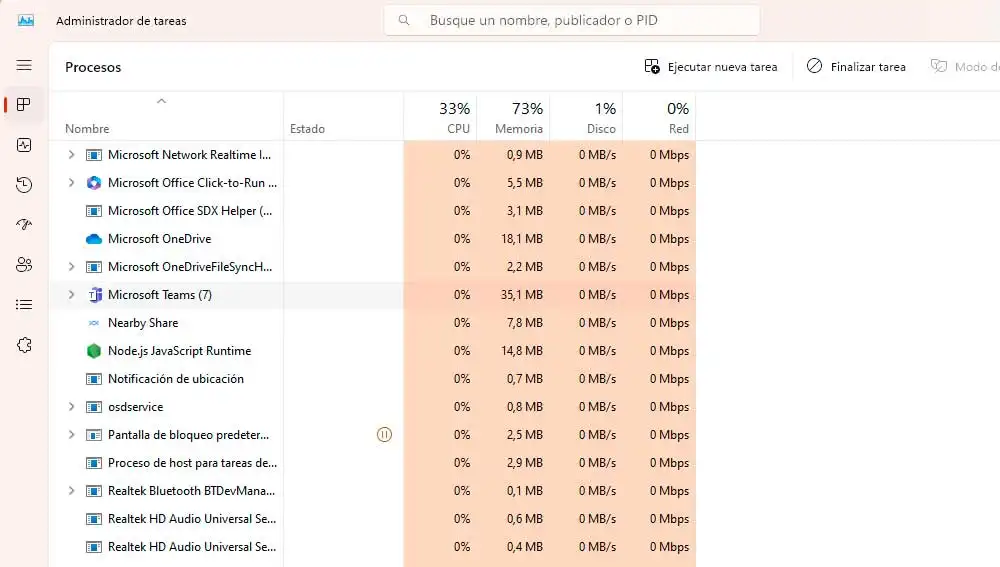Viewport: 1000px width, 567px height.
Task: Click the Node.js JavaScript Runtime icon
Action: point(94,351)
